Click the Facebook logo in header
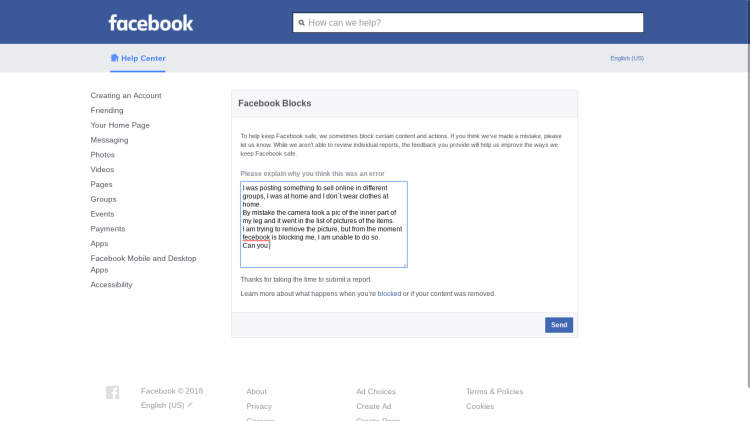The image size is (750, 421). coord(151,22)
